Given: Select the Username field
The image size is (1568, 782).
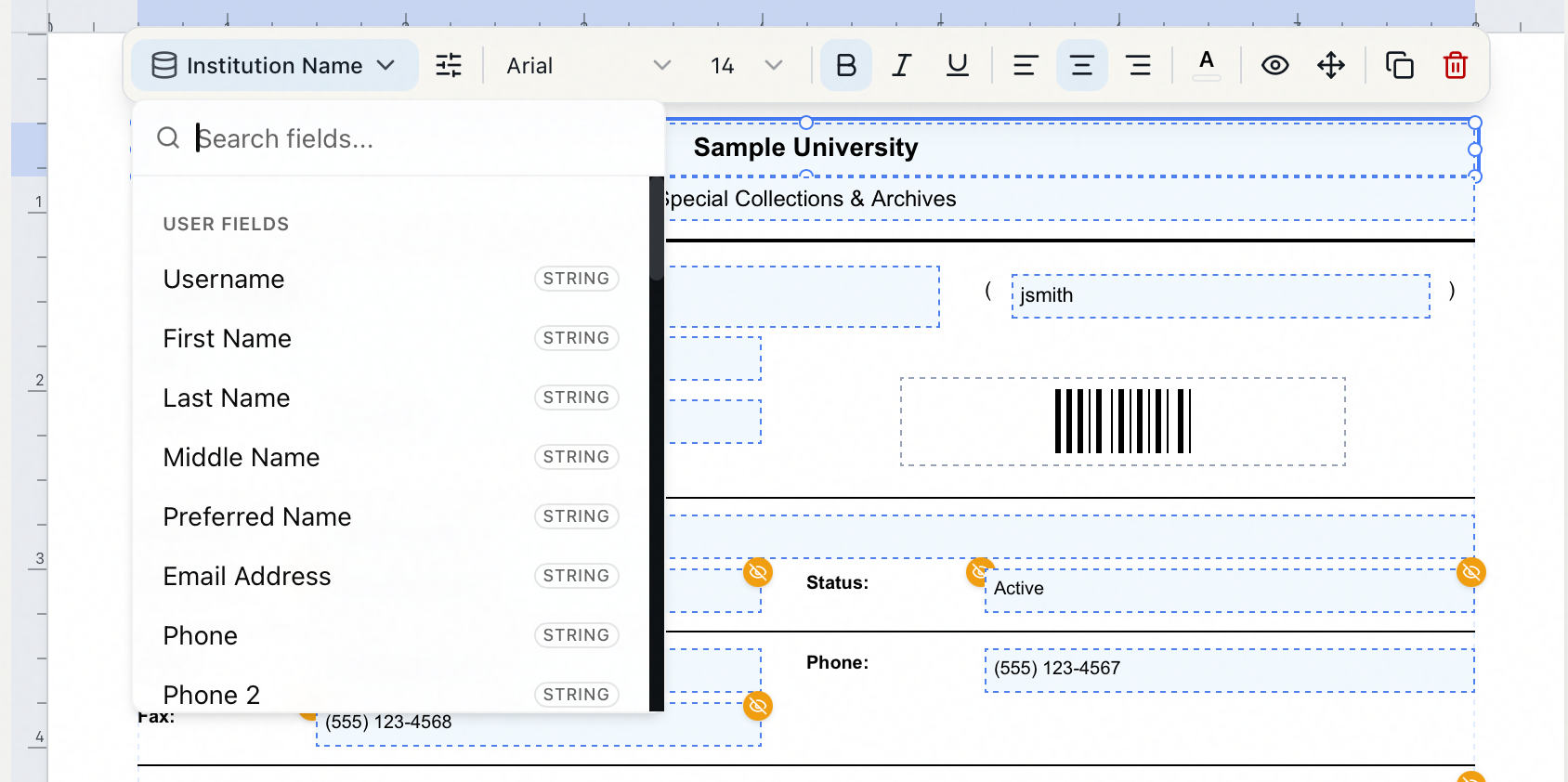Looking at the screenshot, I should tap(391, 279).
